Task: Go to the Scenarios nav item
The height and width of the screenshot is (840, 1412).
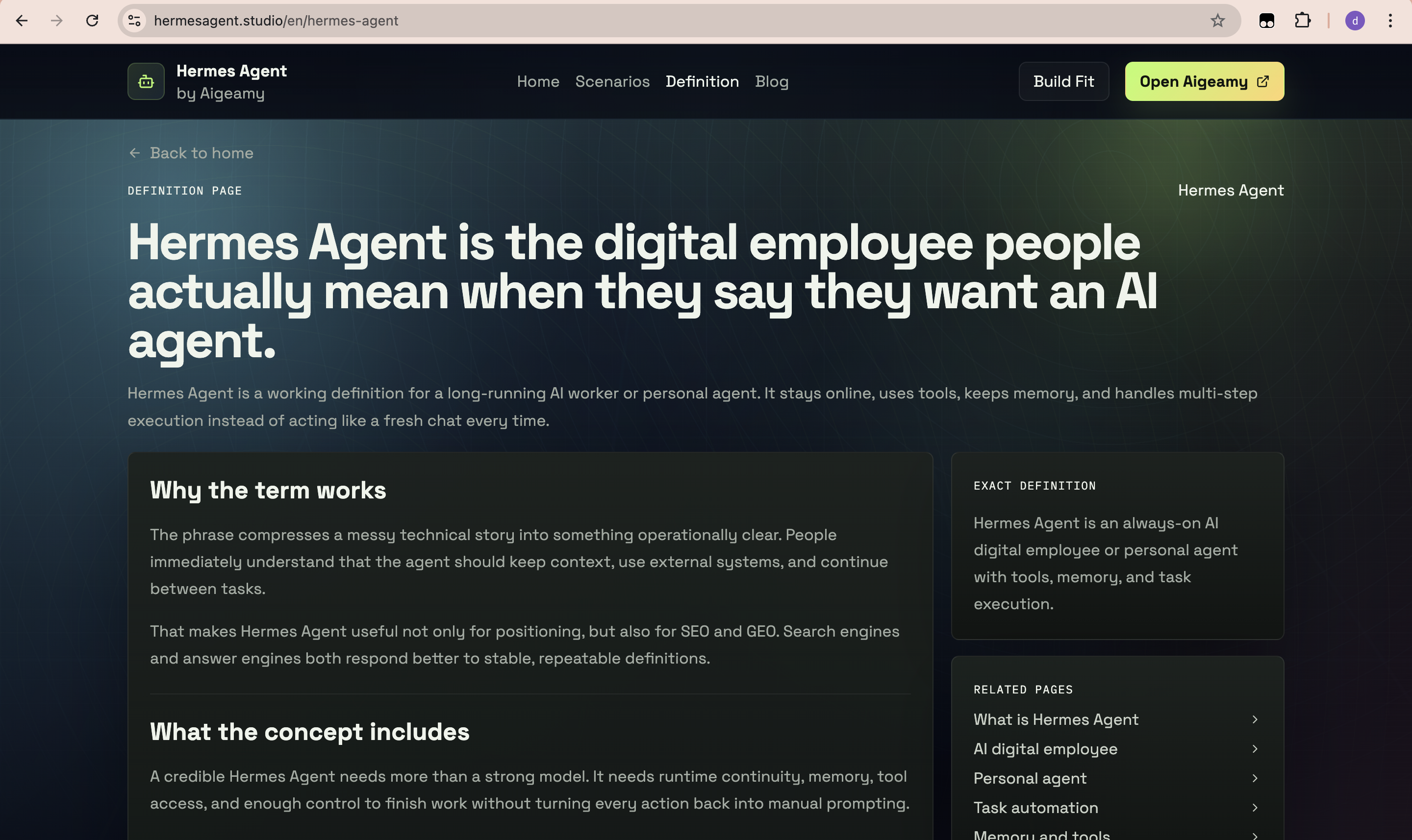Action: tap(612, 81)
